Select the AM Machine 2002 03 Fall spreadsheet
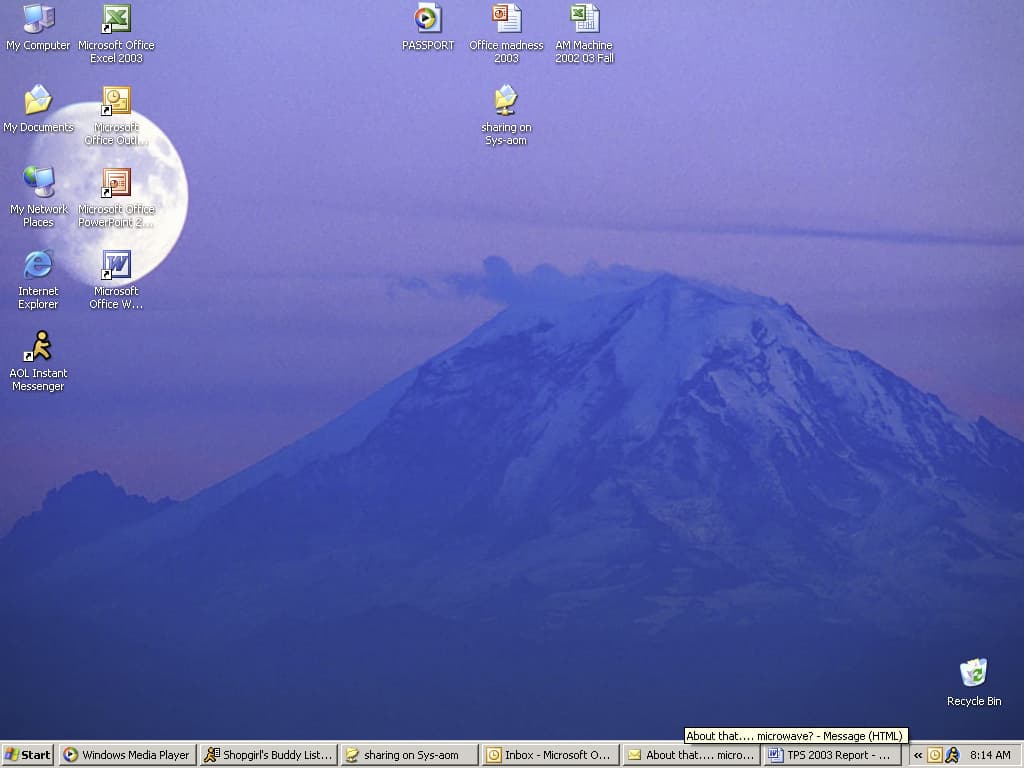This screenshot has height=768, width=1024. [584, 20]
